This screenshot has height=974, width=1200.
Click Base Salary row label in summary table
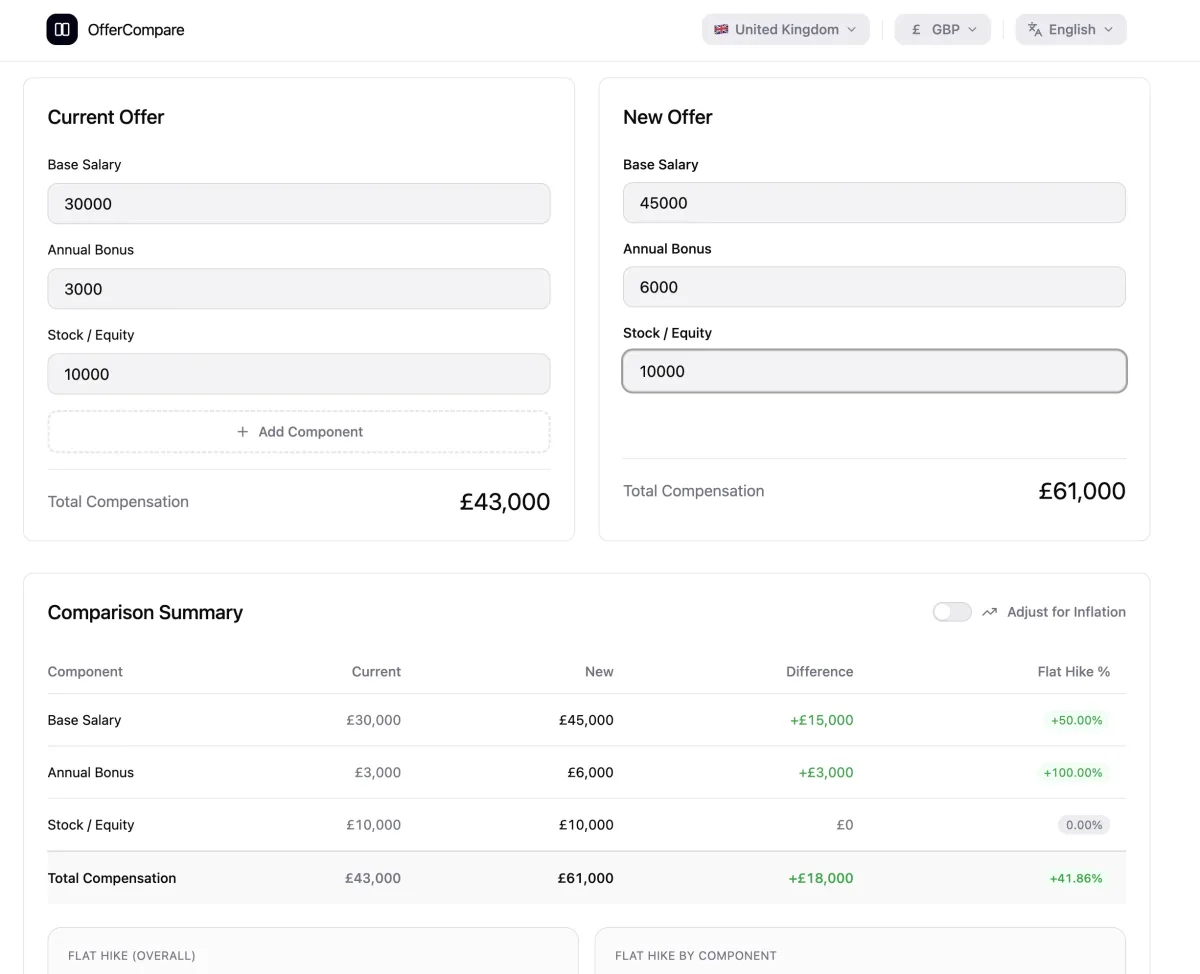coord(84,720)
